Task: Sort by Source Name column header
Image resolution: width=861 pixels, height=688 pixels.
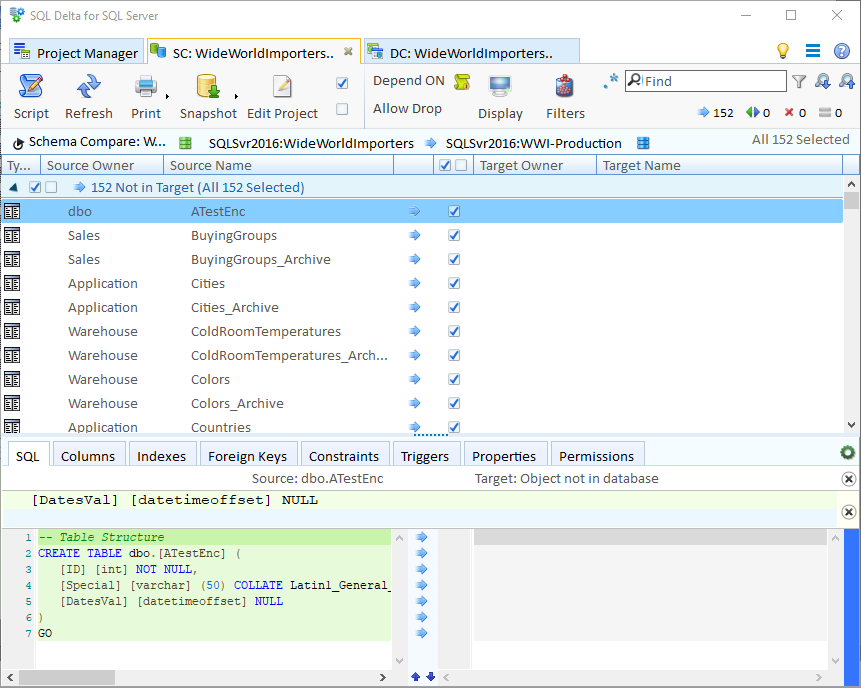Action: click(278, 165)
